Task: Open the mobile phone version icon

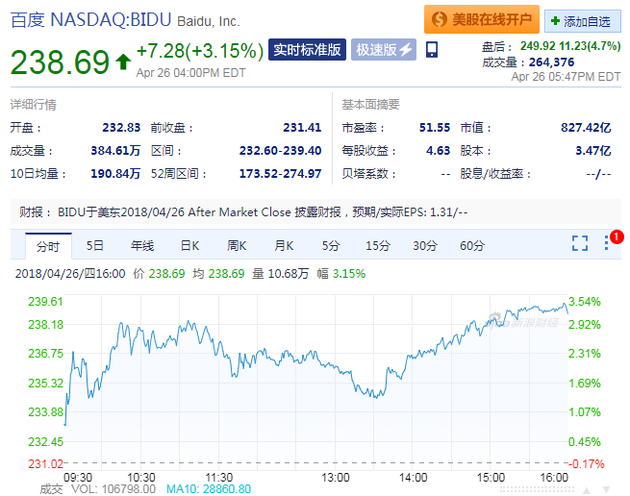Action: [x=432, y=50]
